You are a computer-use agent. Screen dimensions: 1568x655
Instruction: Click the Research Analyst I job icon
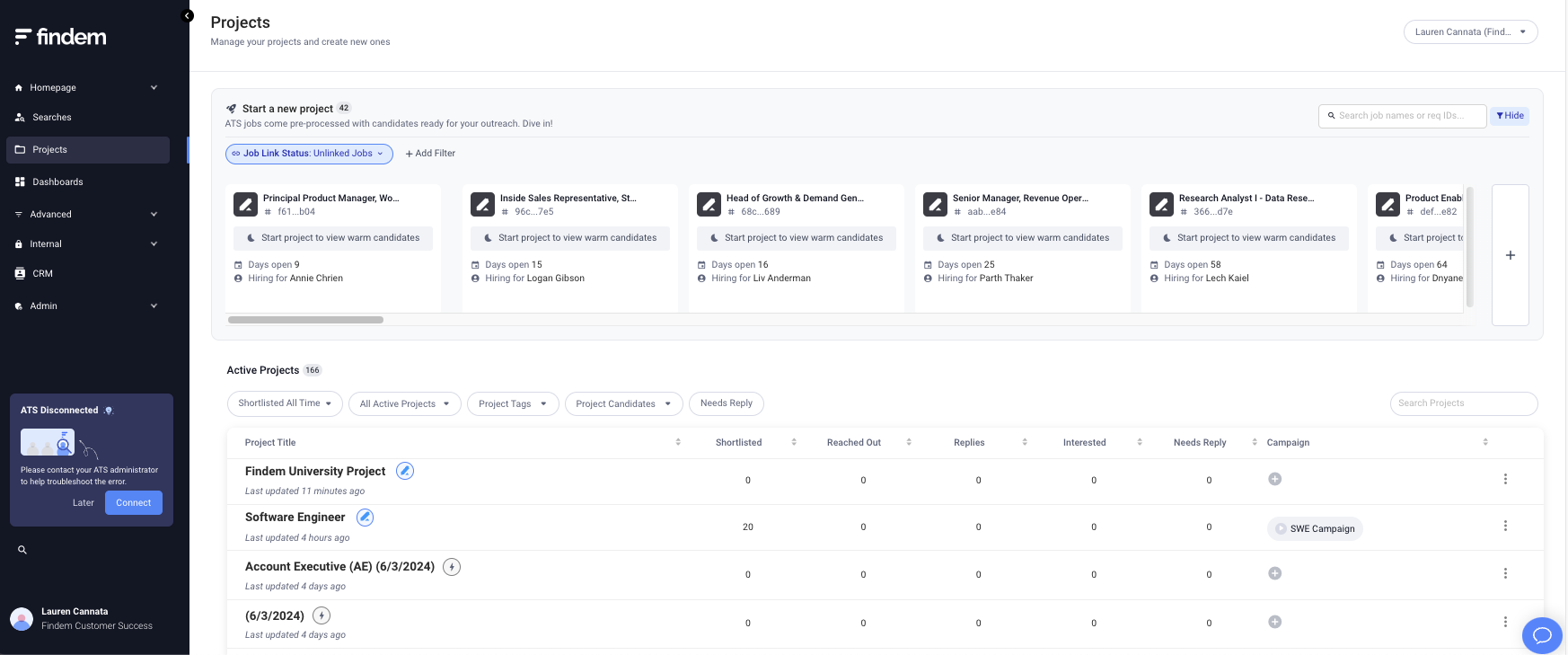(1162, 204)
